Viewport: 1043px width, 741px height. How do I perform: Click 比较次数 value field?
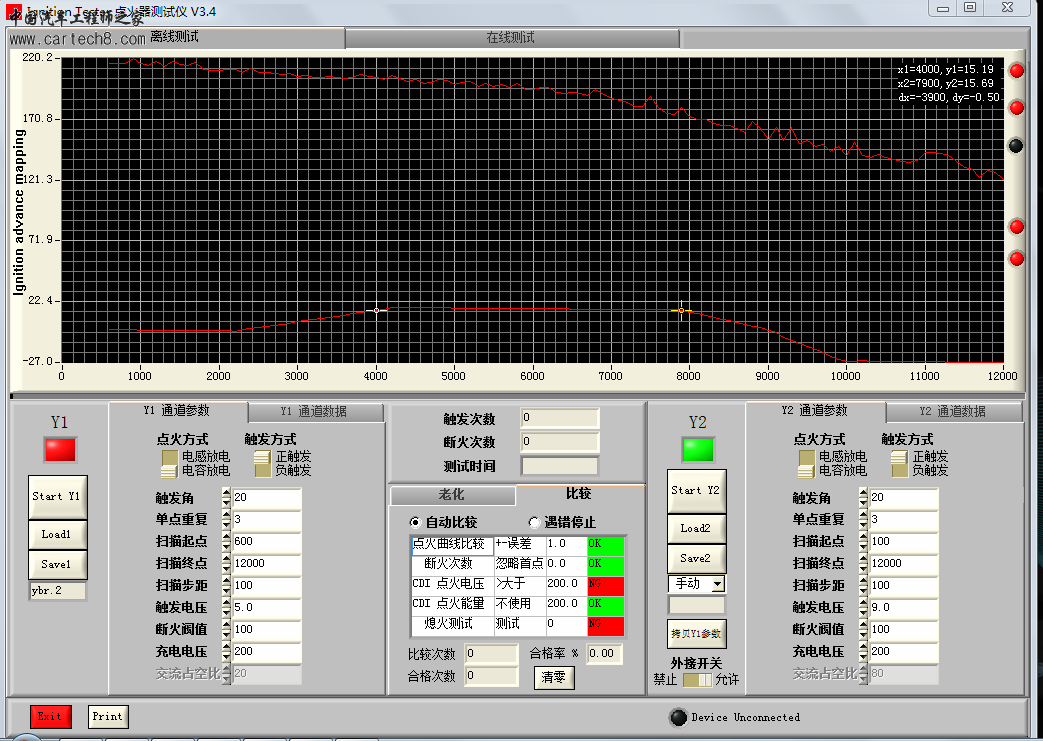(x=491, y=654)
